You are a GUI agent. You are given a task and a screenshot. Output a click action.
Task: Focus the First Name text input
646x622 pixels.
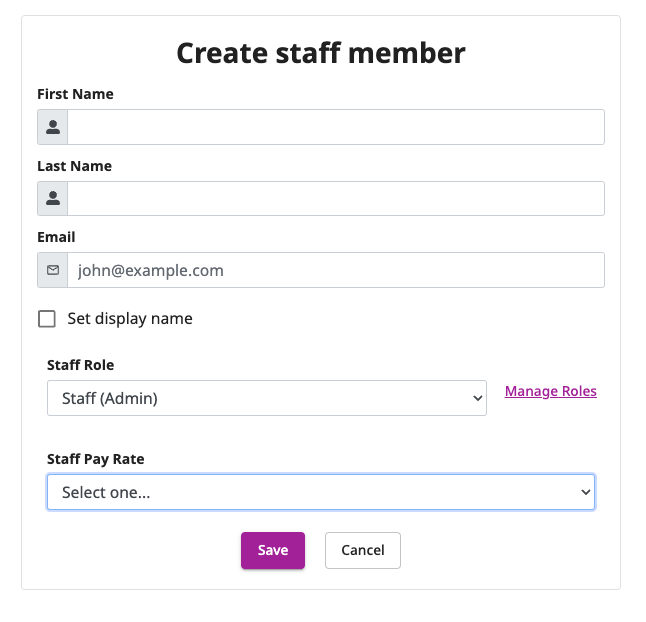click(336, 127)
